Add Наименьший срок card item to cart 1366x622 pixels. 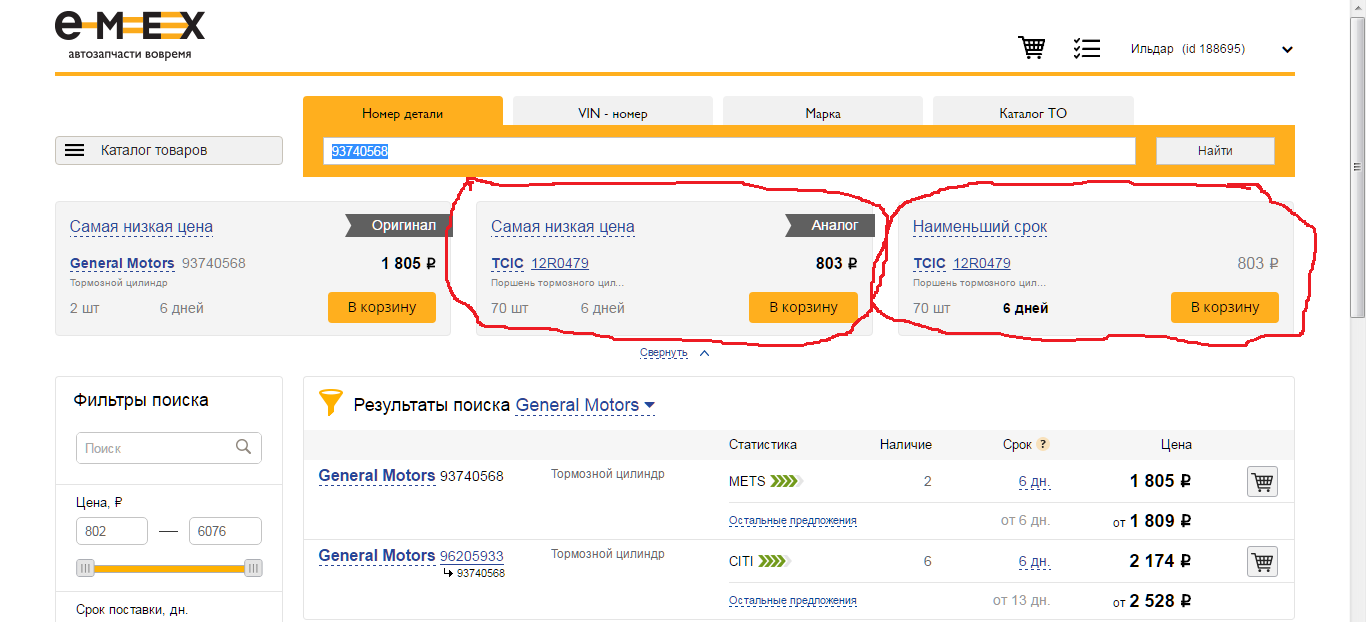coord(1225,307)
